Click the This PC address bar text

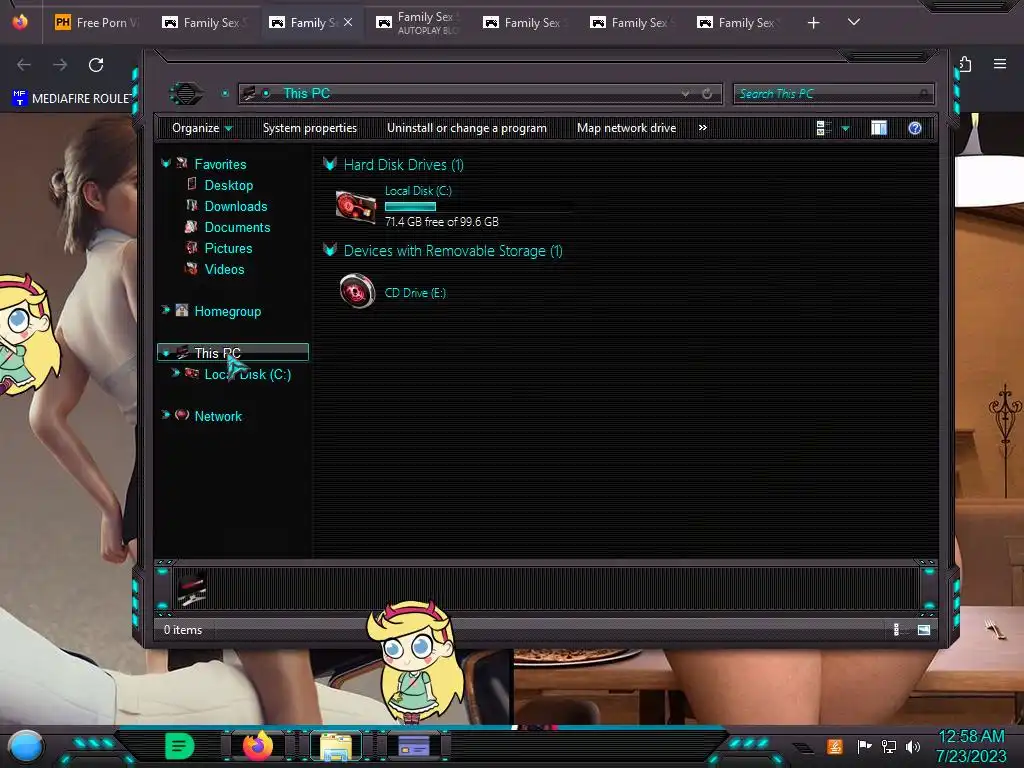(x=306, y=93)
